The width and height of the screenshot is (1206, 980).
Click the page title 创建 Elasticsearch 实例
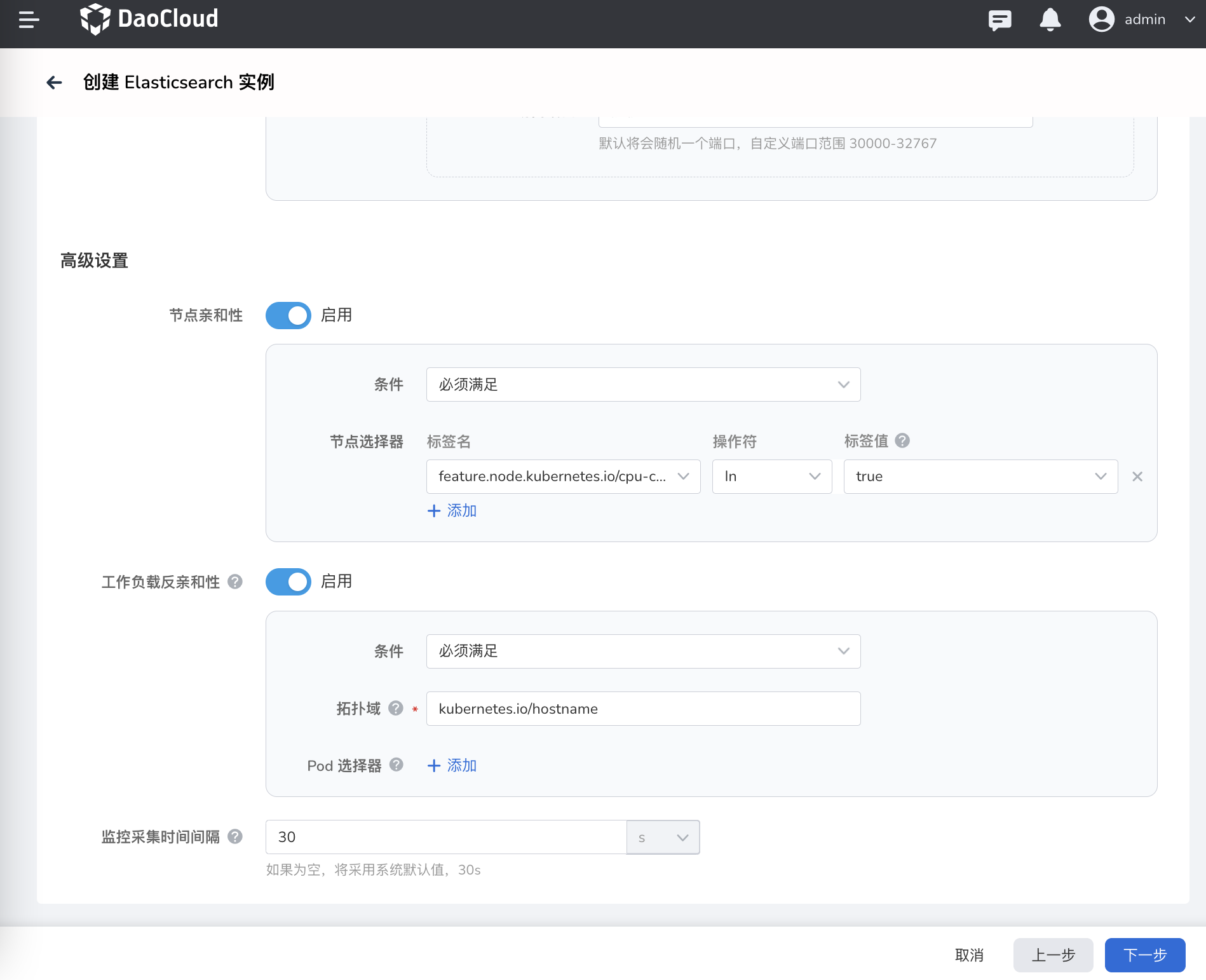(x=179, y=83)
